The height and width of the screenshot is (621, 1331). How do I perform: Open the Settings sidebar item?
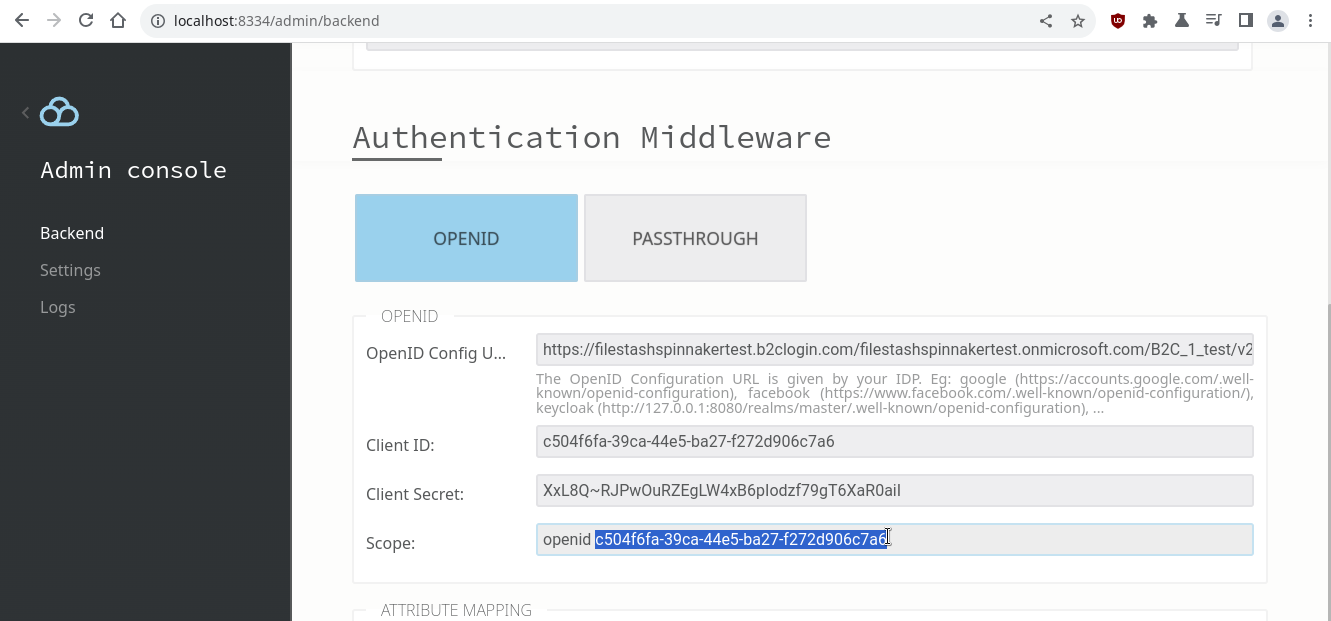(x=70, y=270)
